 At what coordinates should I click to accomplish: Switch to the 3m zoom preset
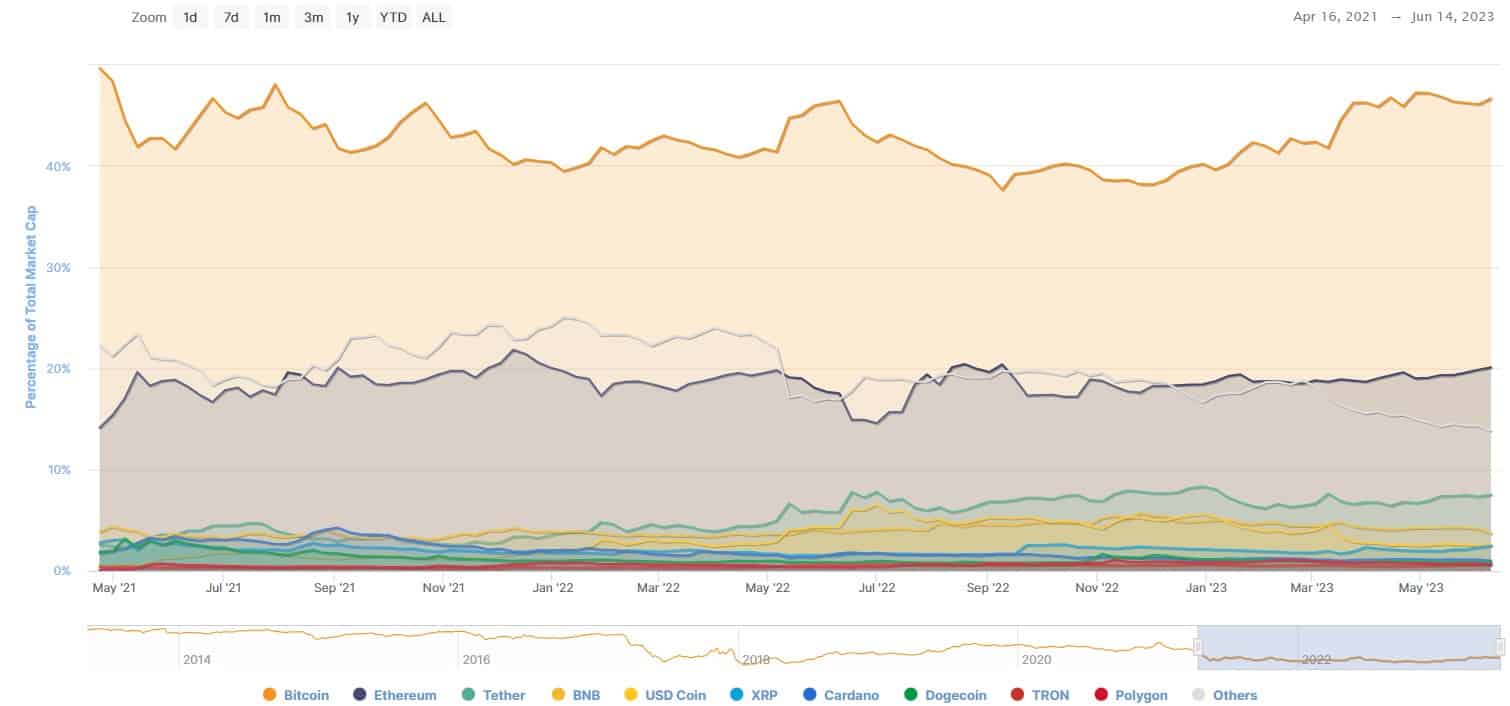(312, 17)
